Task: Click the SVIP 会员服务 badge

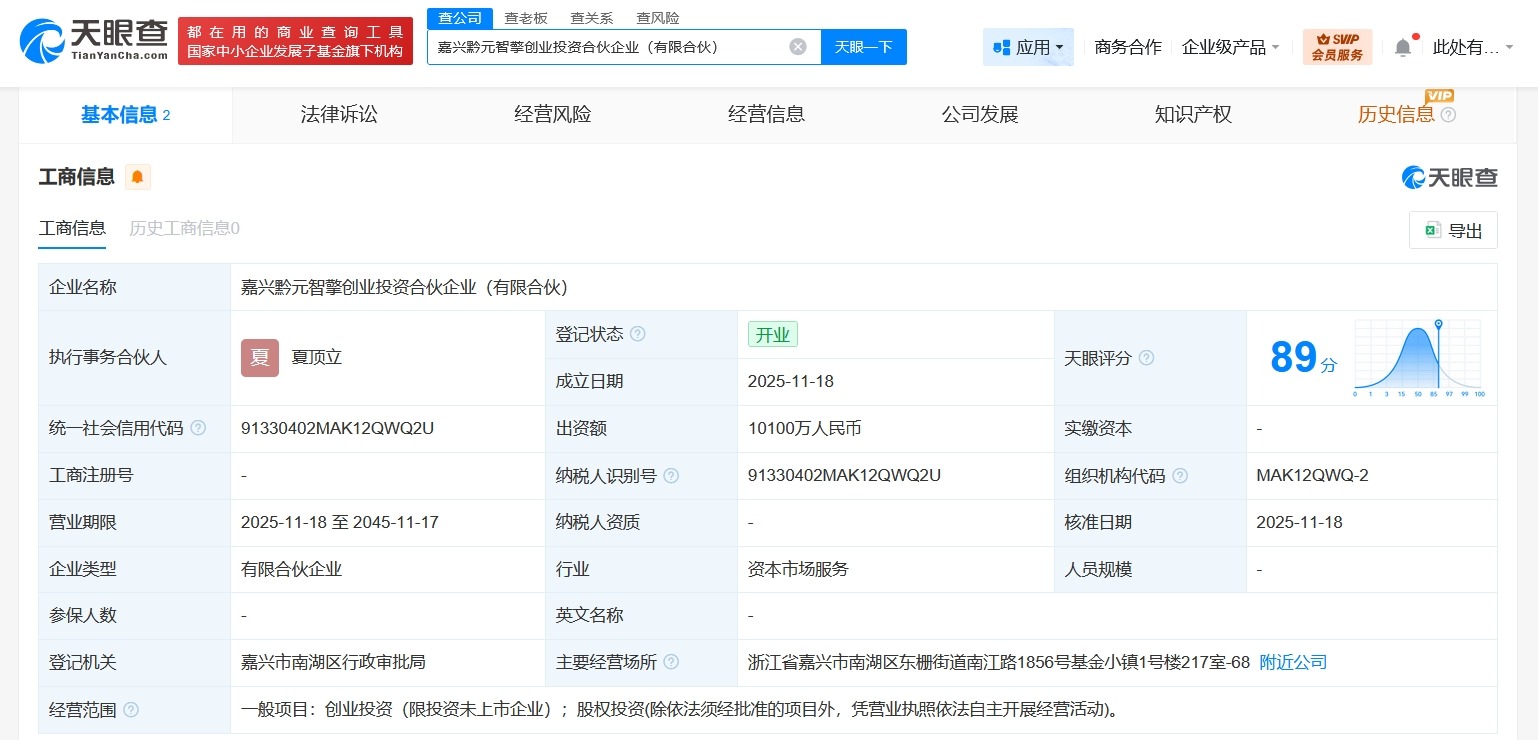Action: pos(1338,45)
